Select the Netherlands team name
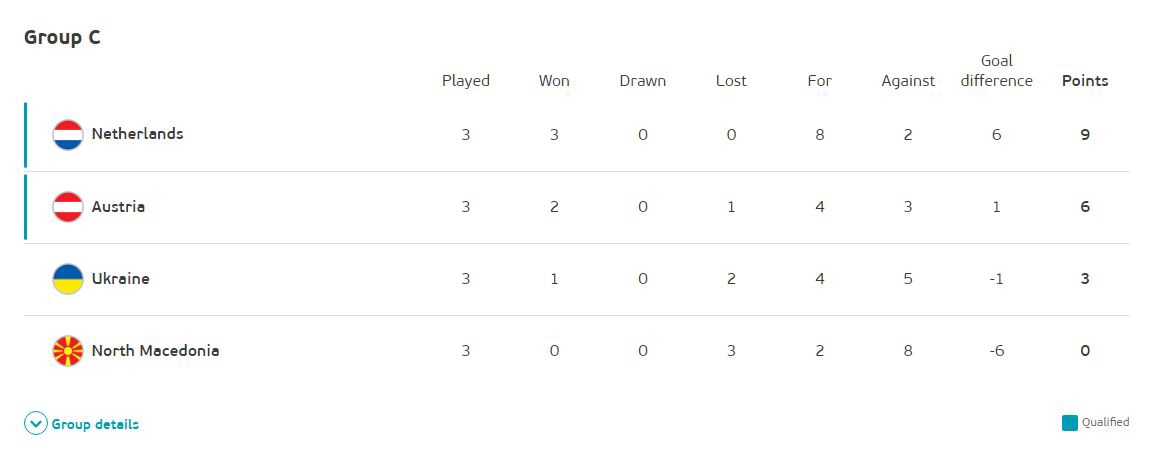The height and width of the screenshot is (460, 1152). (x=137, y=134)
